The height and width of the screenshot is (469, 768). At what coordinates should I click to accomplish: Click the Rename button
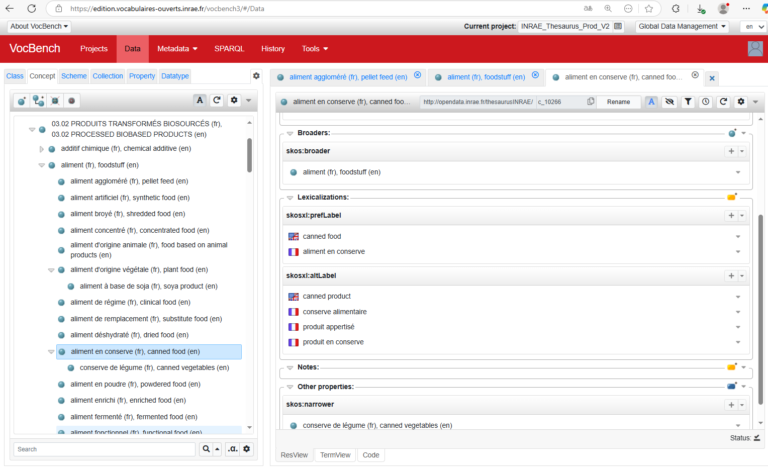(x=619, y=102)
